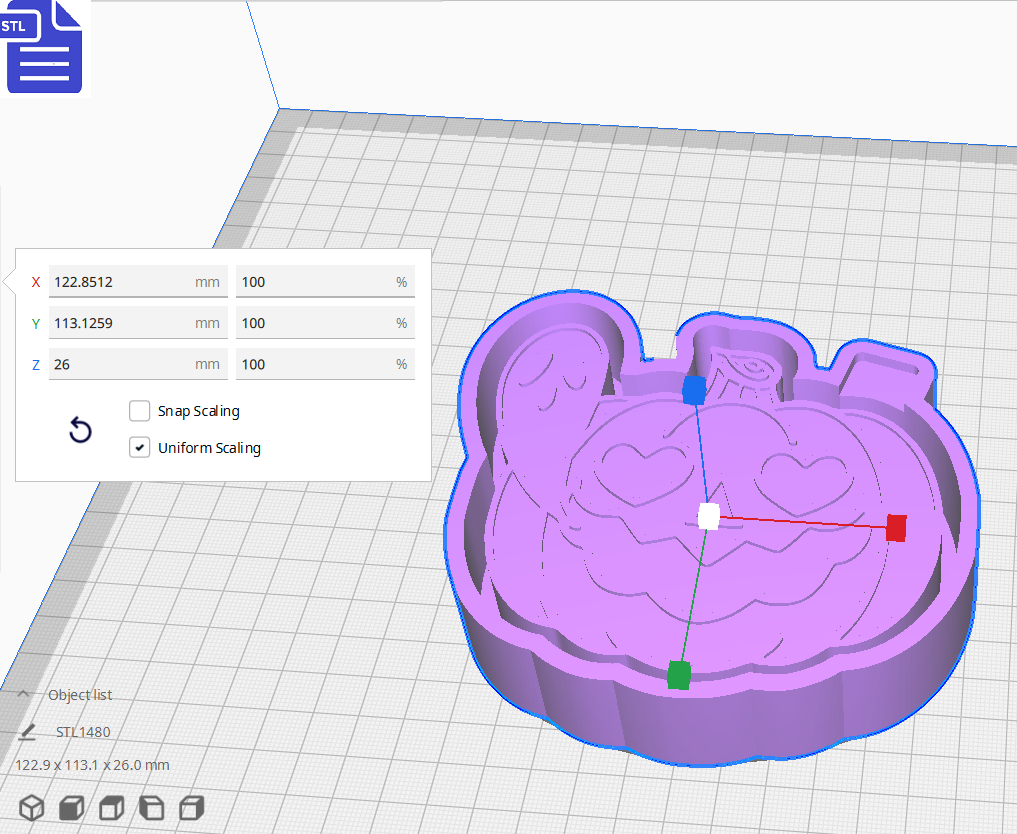Viewport: 1017px width, 834px height.
Task: Click the white center uniform scale handle
Action: tap(706, 516)
